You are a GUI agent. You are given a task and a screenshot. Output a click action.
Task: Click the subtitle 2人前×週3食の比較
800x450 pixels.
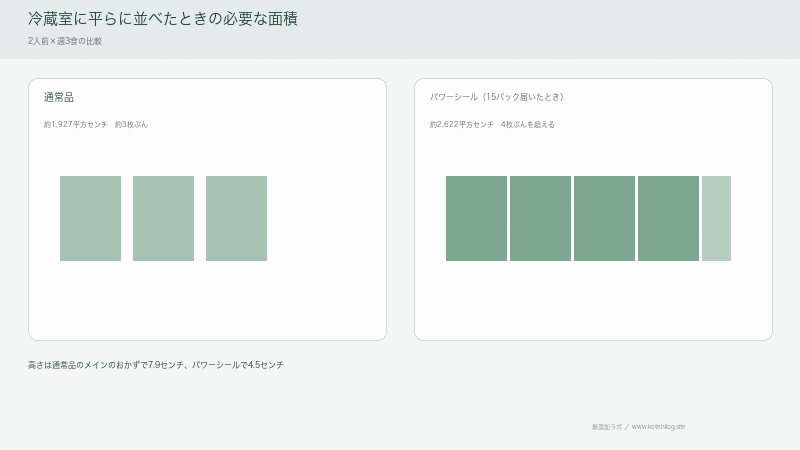click(65, 41)
